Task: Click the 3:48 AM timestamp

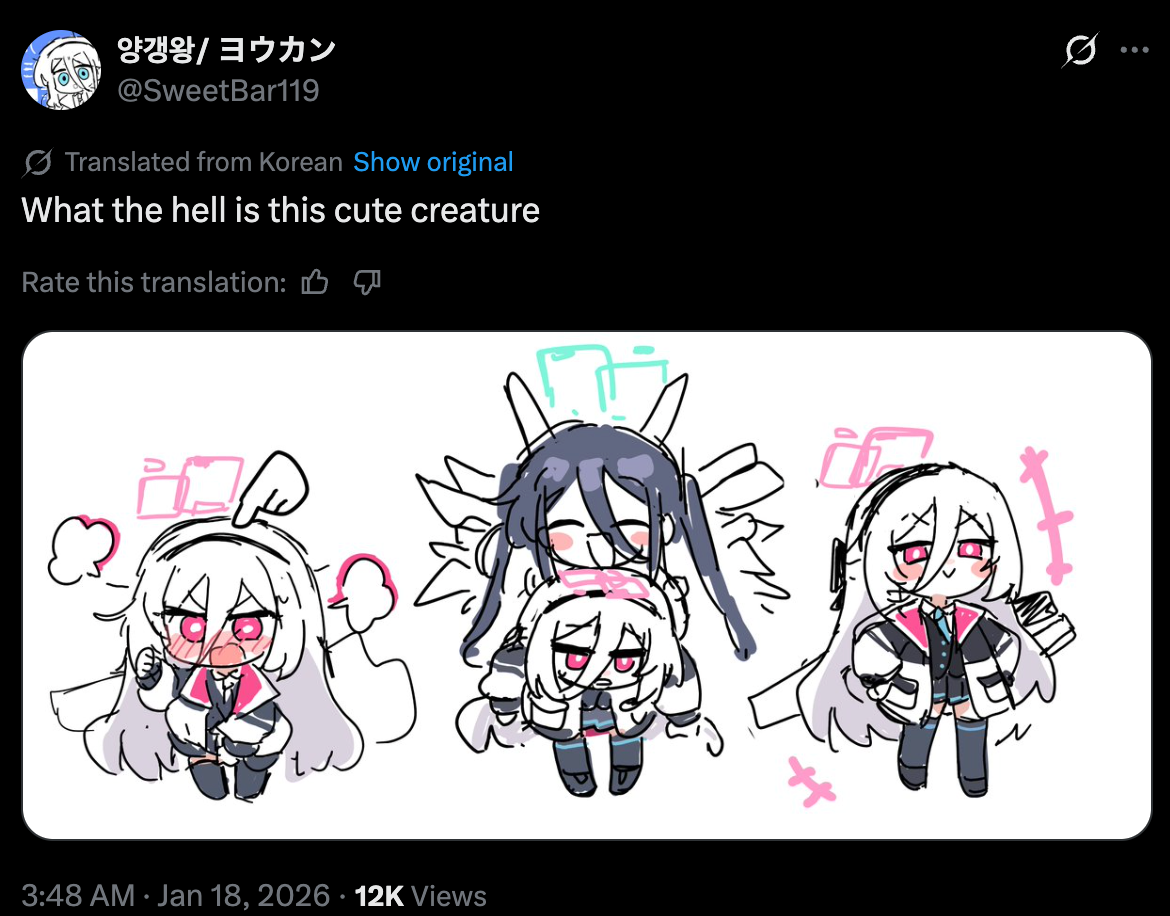Action: pos(78,895)
